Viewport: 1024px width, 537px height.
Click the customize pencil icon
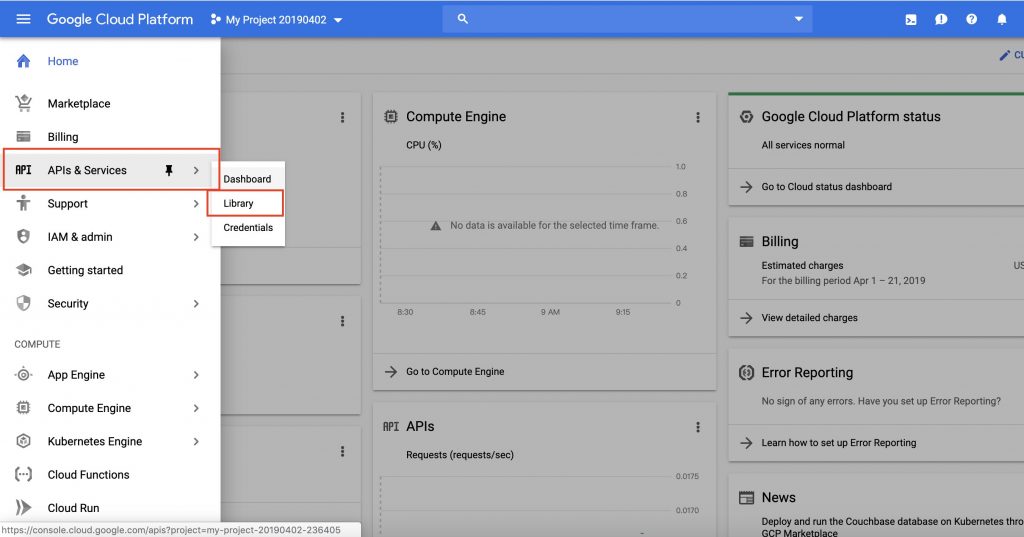tap(1004, 56)
